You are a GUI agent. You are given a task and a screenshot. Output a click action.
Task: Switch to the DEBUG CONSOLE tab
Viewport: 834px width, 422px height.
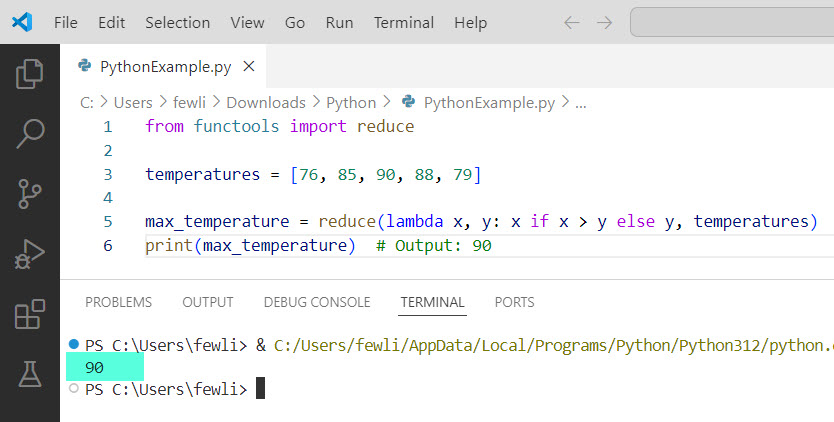[317, 302]
